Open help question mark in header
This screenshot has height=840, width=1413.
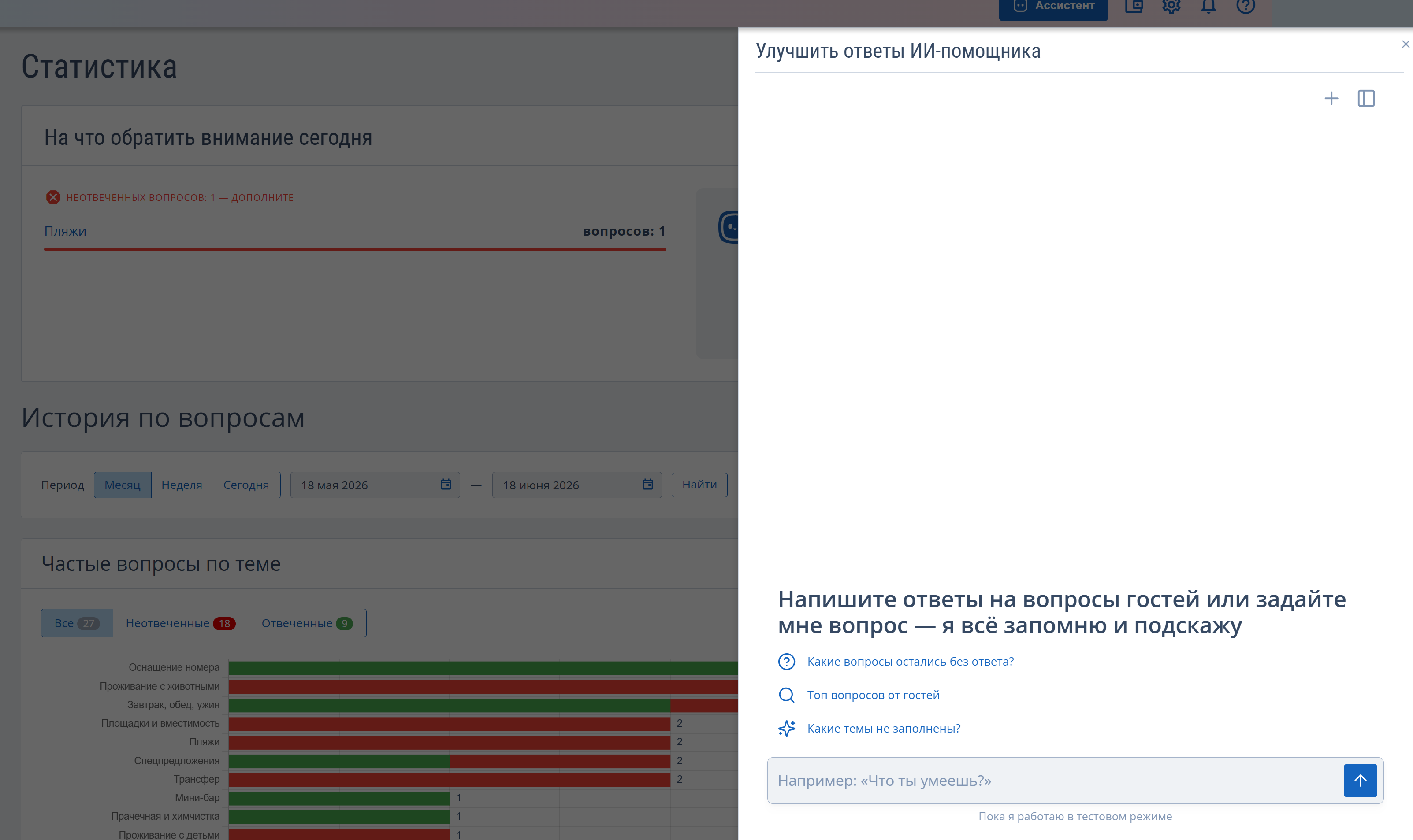pyautogui.click(x=1246, y=6)
